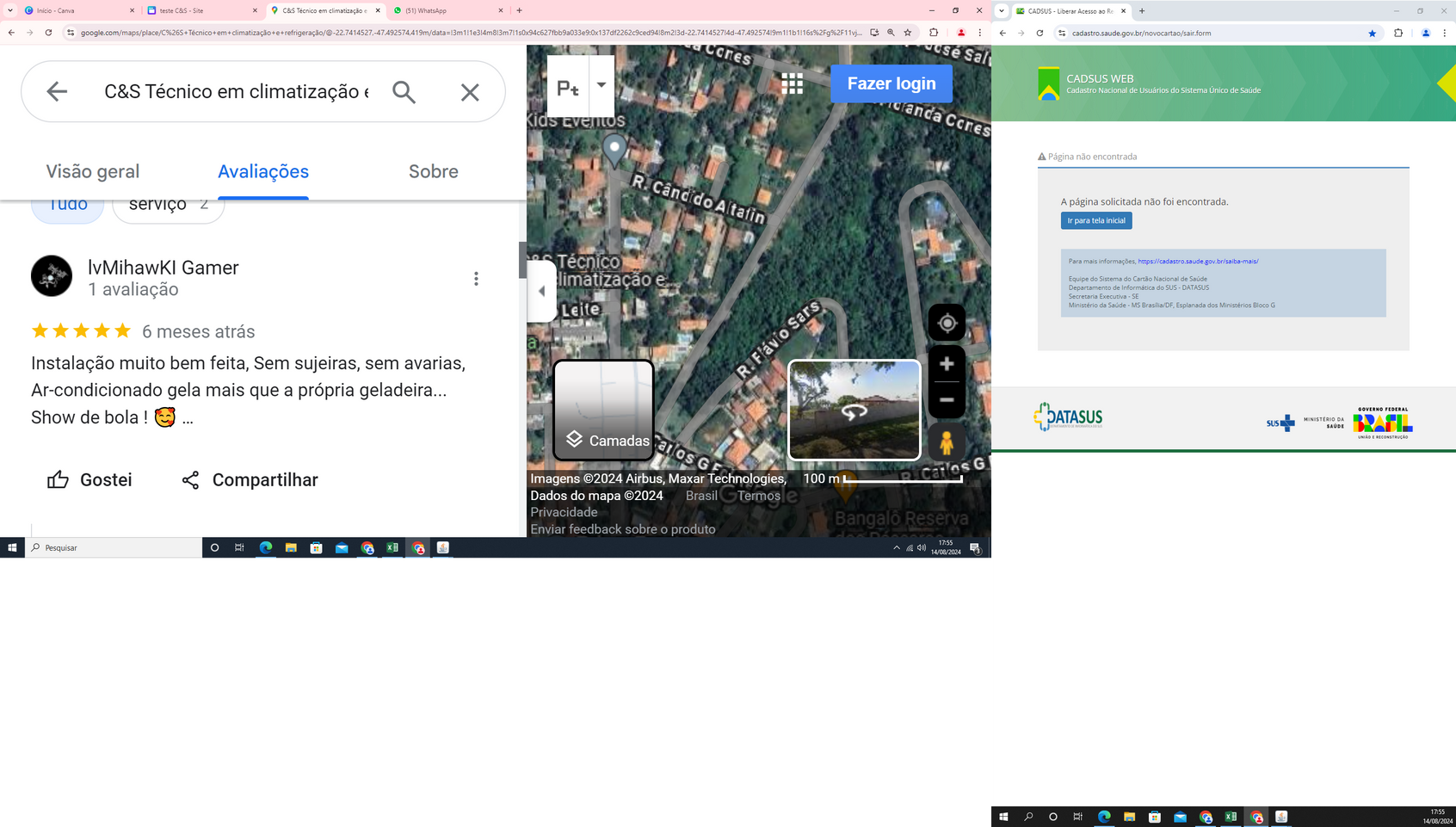Zoom in on the map
1456x827 pixels.
coord(947,364)
